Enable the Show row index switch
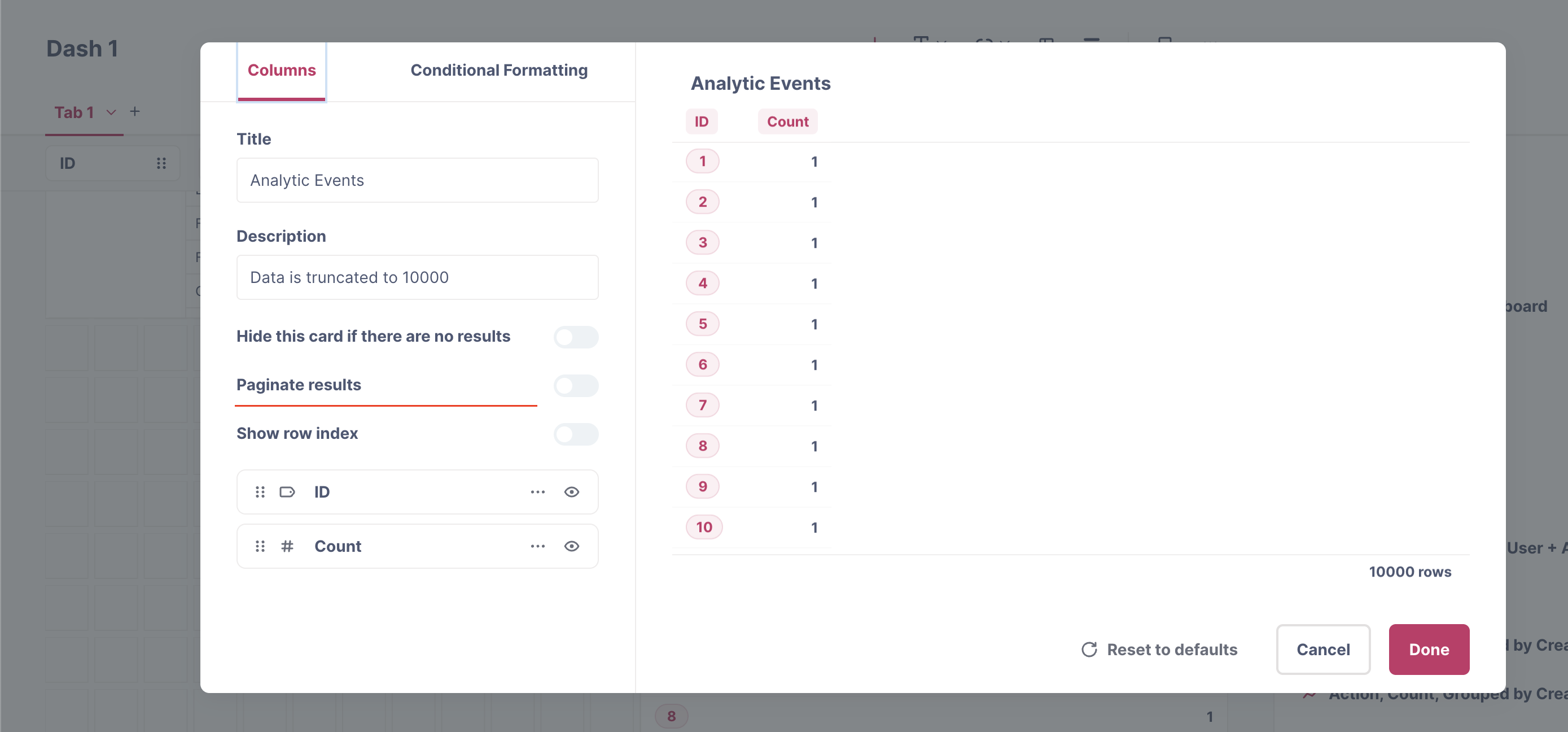The image size is (1568, 732). (x=575, y=434)
